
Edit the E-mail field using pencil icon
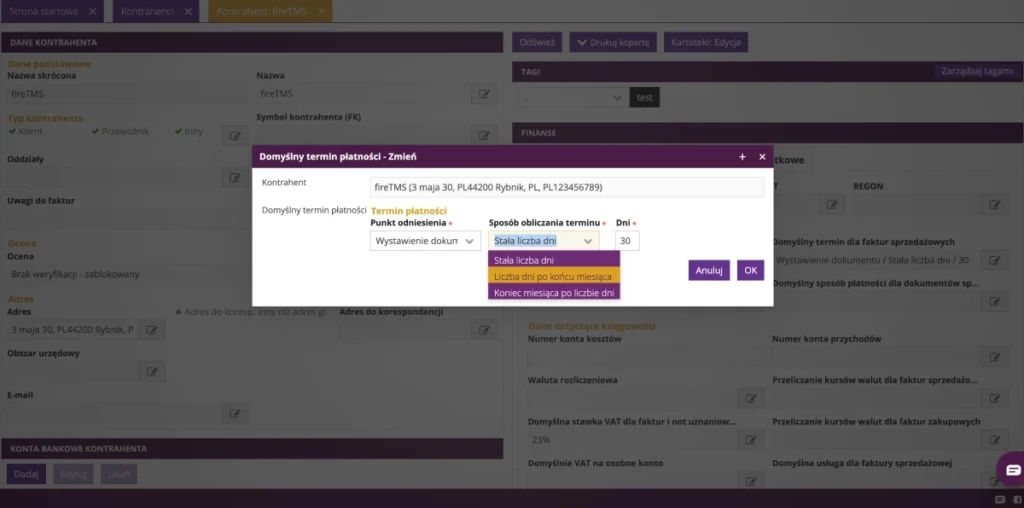(x=235, y=413)
